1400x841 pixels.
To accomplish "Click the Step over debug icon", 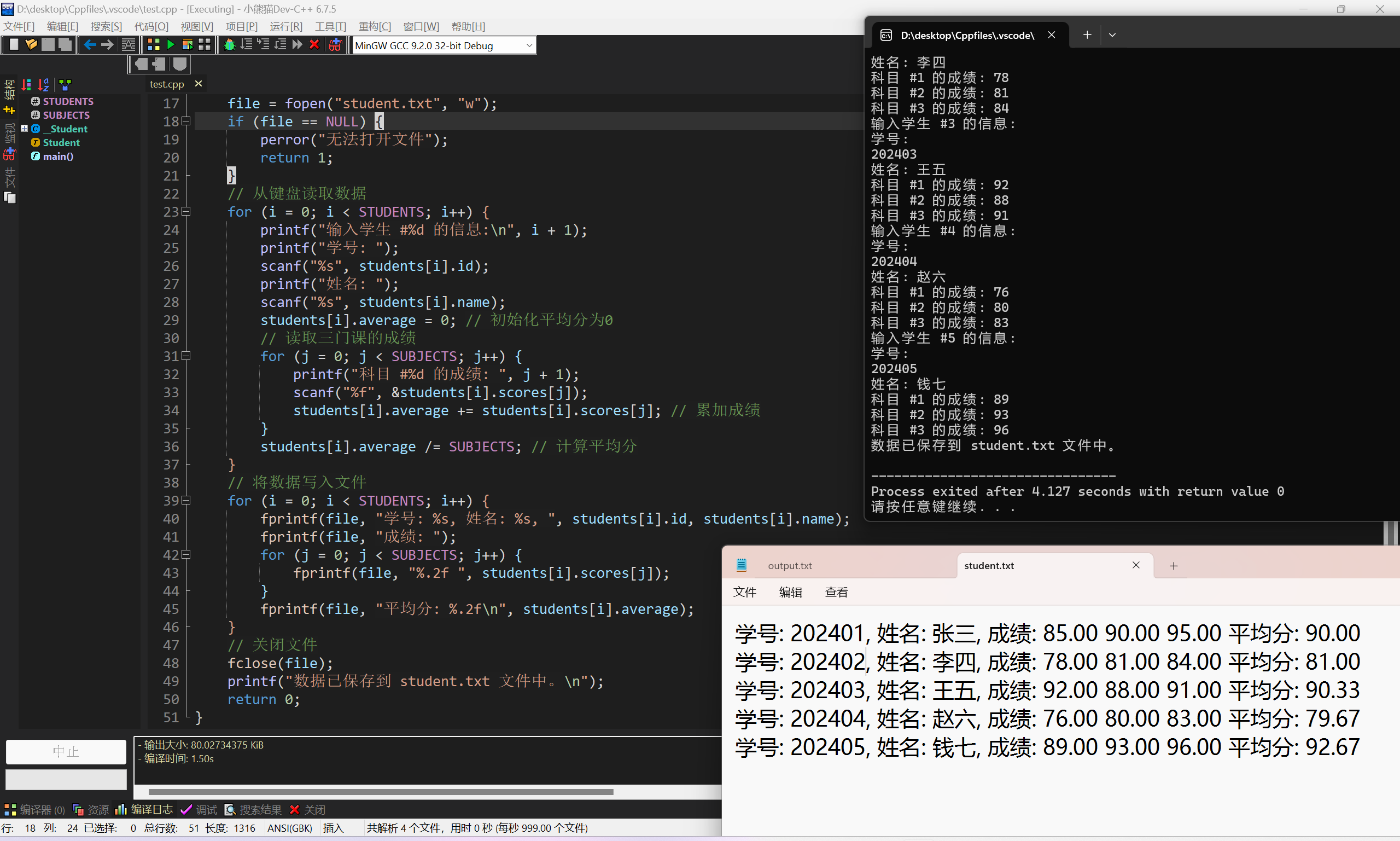I will click(246, 45).
